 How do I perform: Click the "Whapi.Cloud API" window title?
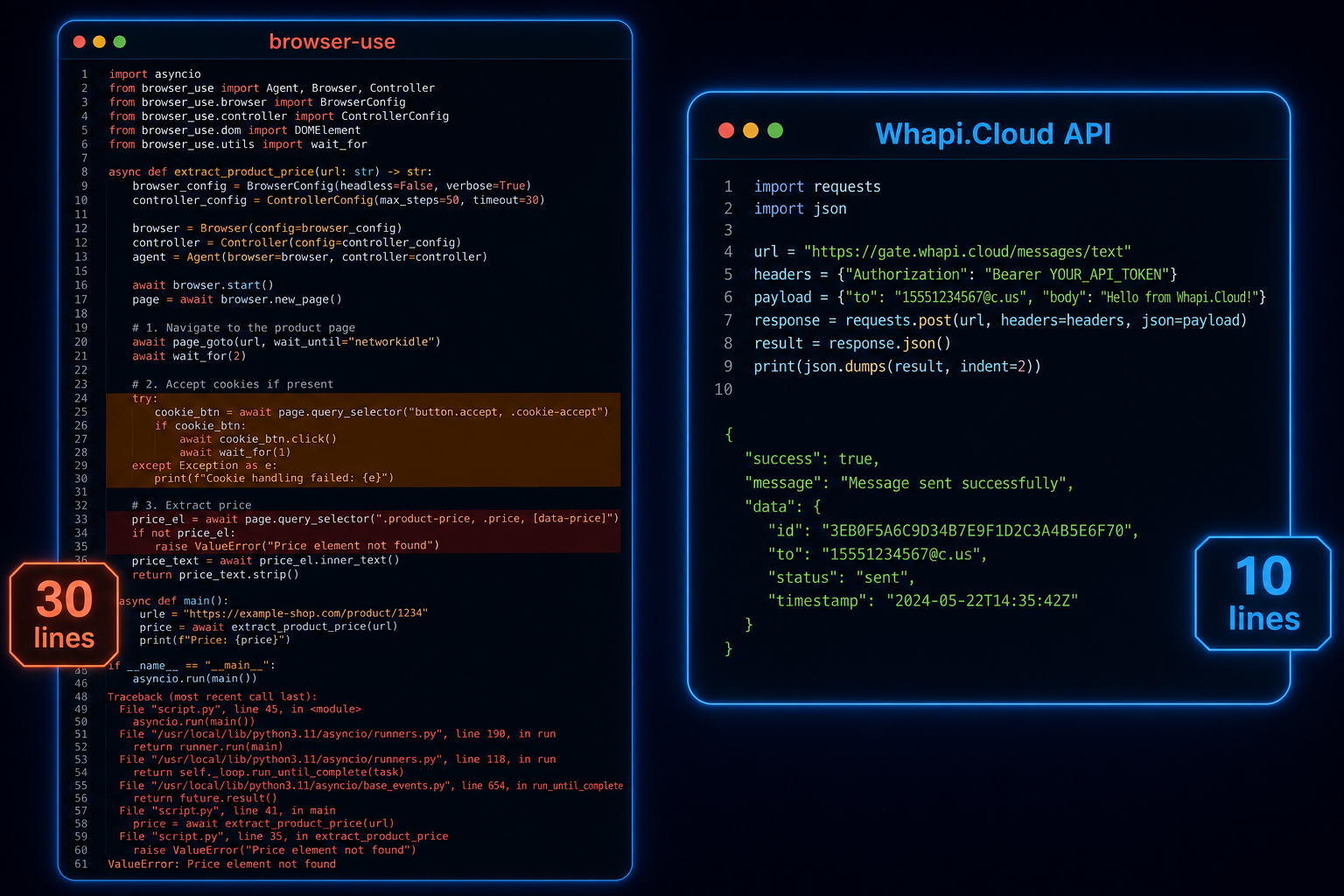(993, 134)
